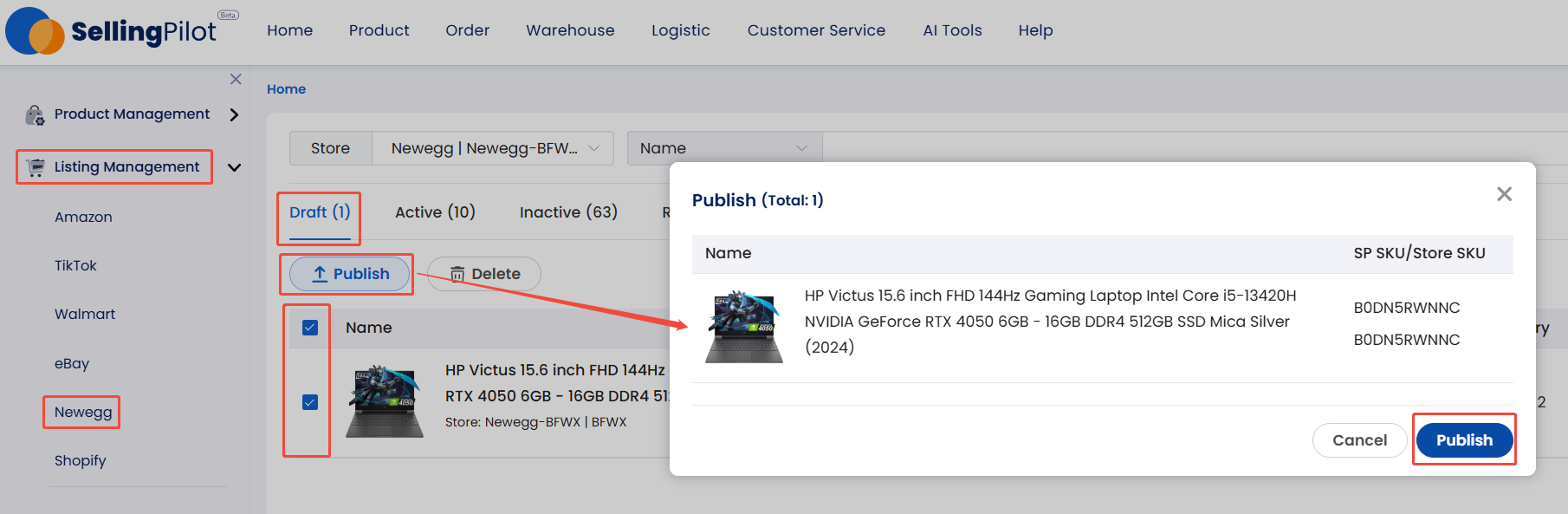This screenshot has width=1568, height=514.
Task: Select Walmart in the sidebar
Action: pos(85,315)
